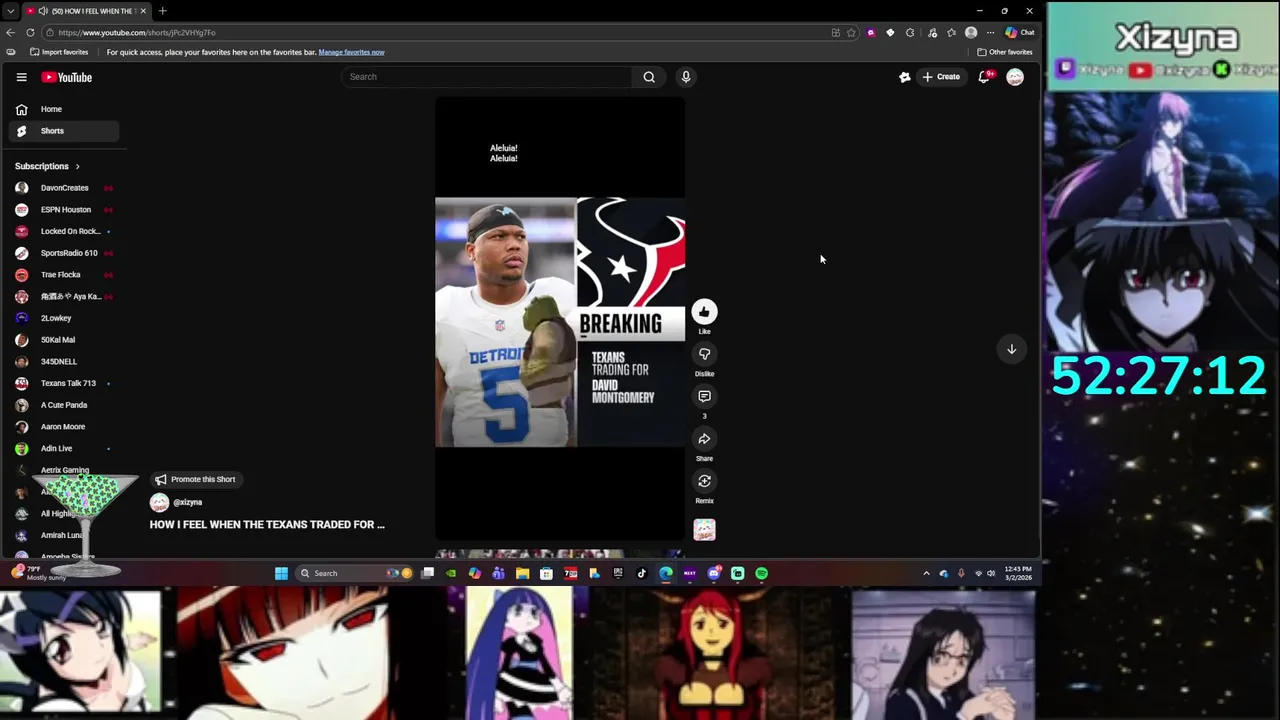Open the Locked On Rockets subscription
1280x720 pixels.
(x=64, y=232)
